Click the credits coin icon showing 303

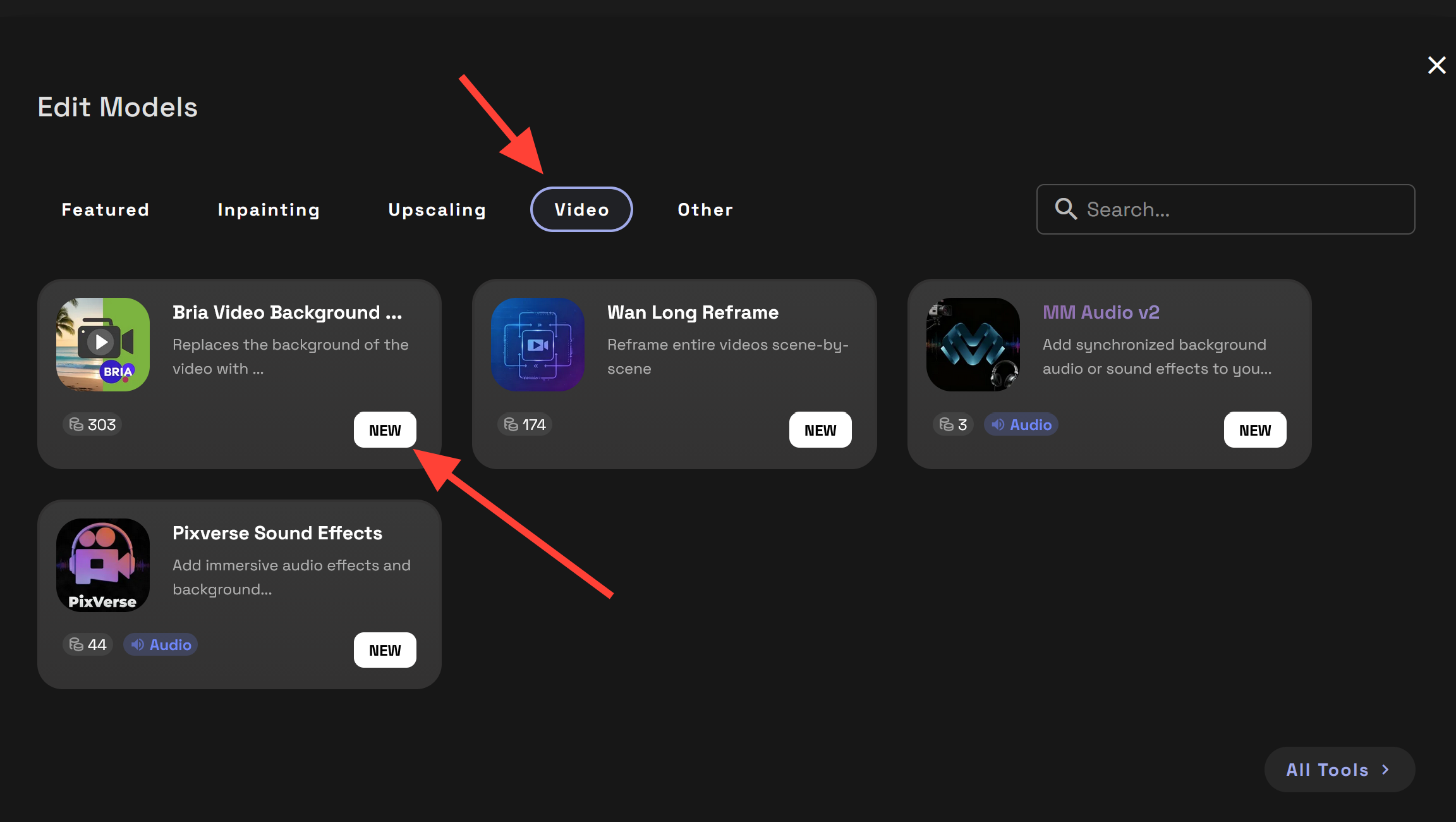[76, 424]
